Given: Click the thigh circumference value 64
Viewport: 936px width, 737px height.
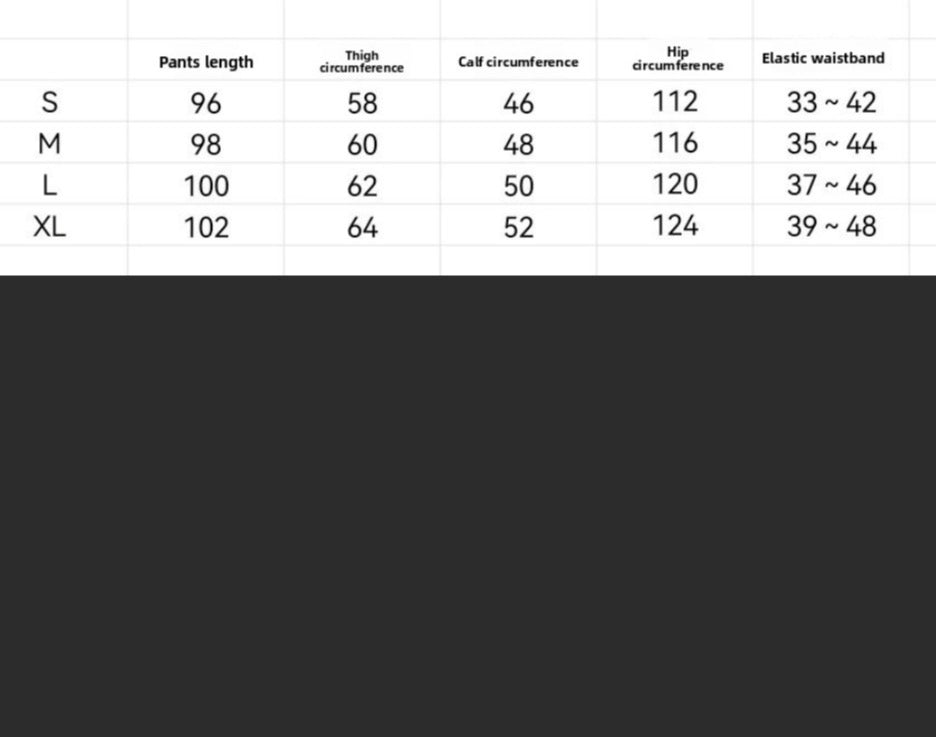Looking at the screenshot, I should click(x=362, y=227).
